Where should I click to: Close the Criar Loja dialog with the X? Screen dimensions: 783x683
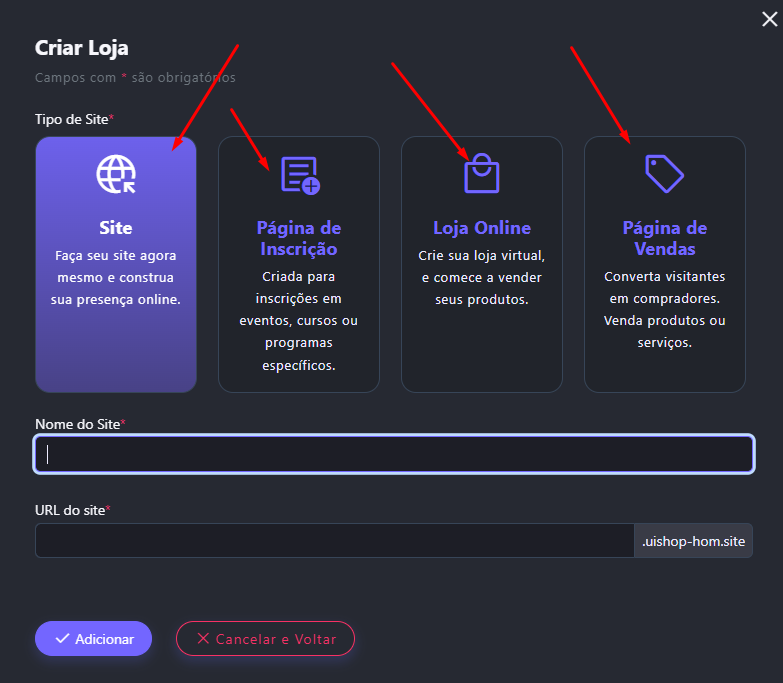click(x=769, y=19)
